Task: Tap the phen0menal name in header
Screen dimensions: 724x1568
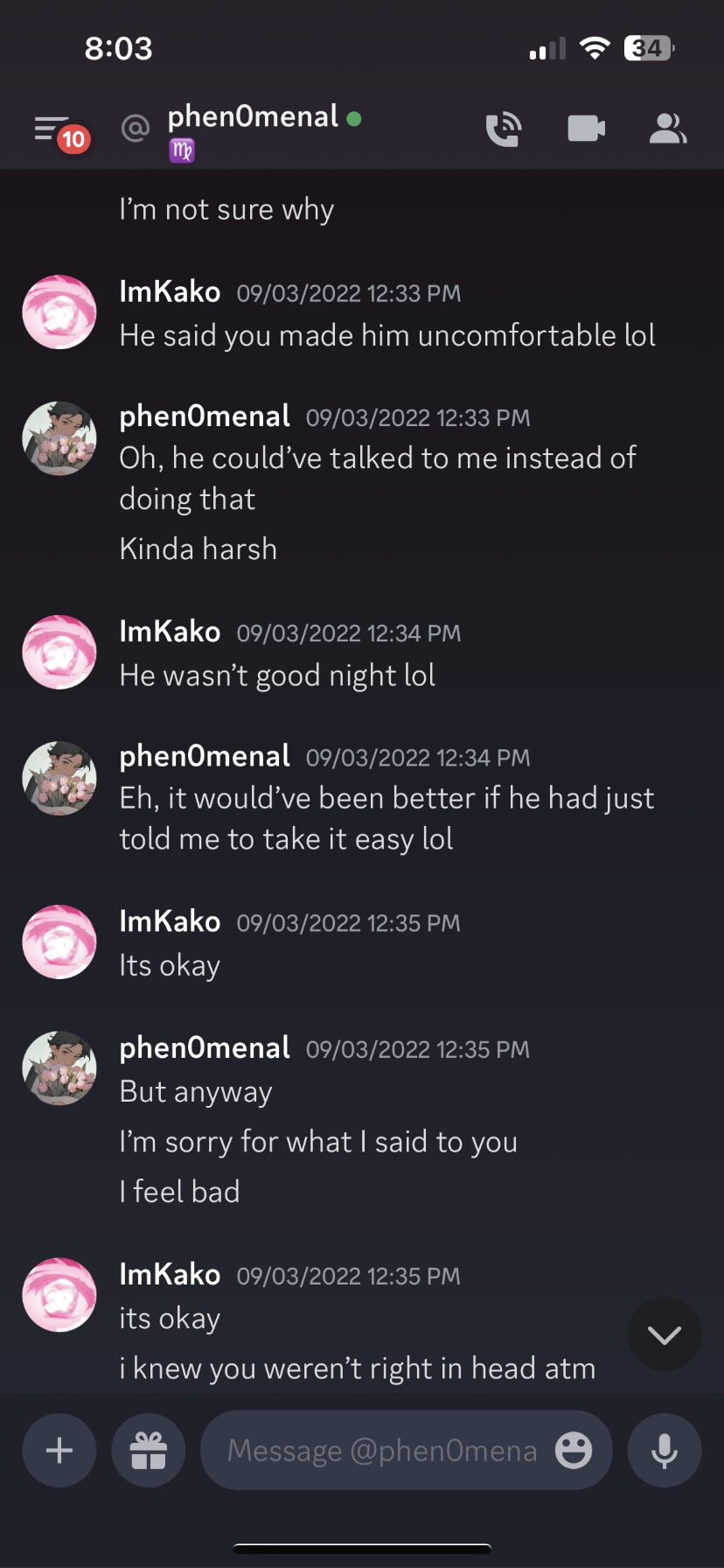Action: [x=253, y=116]
